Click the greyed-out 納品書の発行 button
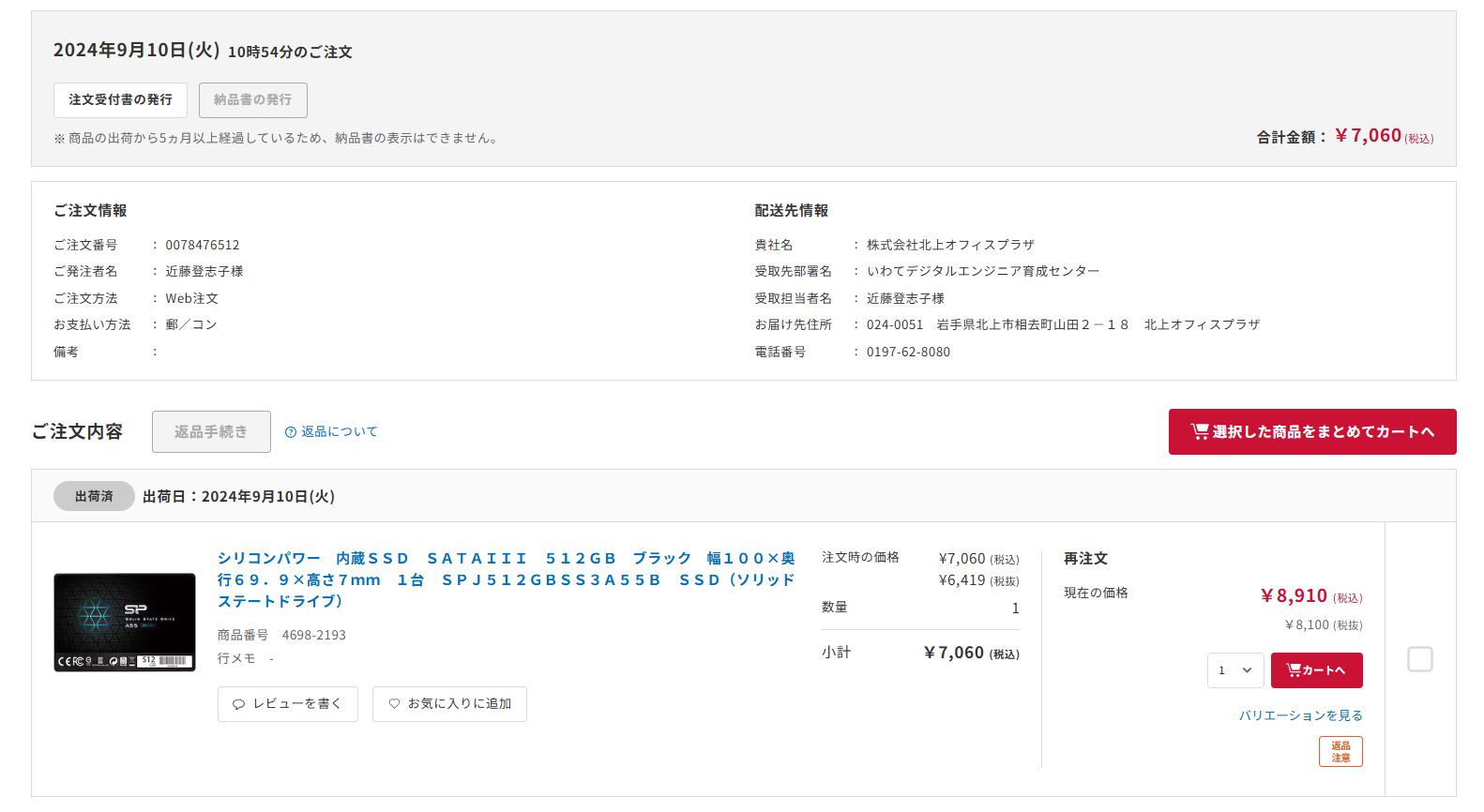Screen dimensions: 1484x812 [x=252, y=100]
